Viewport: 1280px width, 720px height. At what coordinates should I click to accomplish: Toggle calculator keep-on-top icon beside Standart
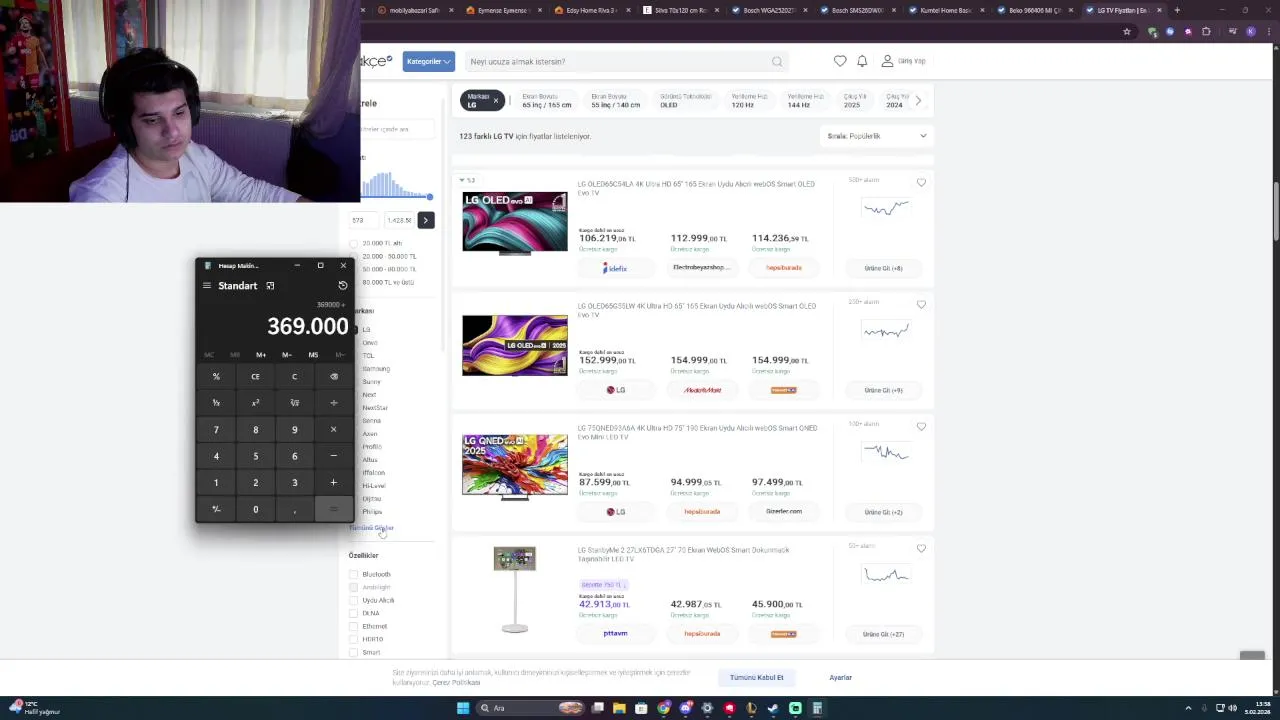[x=270, y=286]
